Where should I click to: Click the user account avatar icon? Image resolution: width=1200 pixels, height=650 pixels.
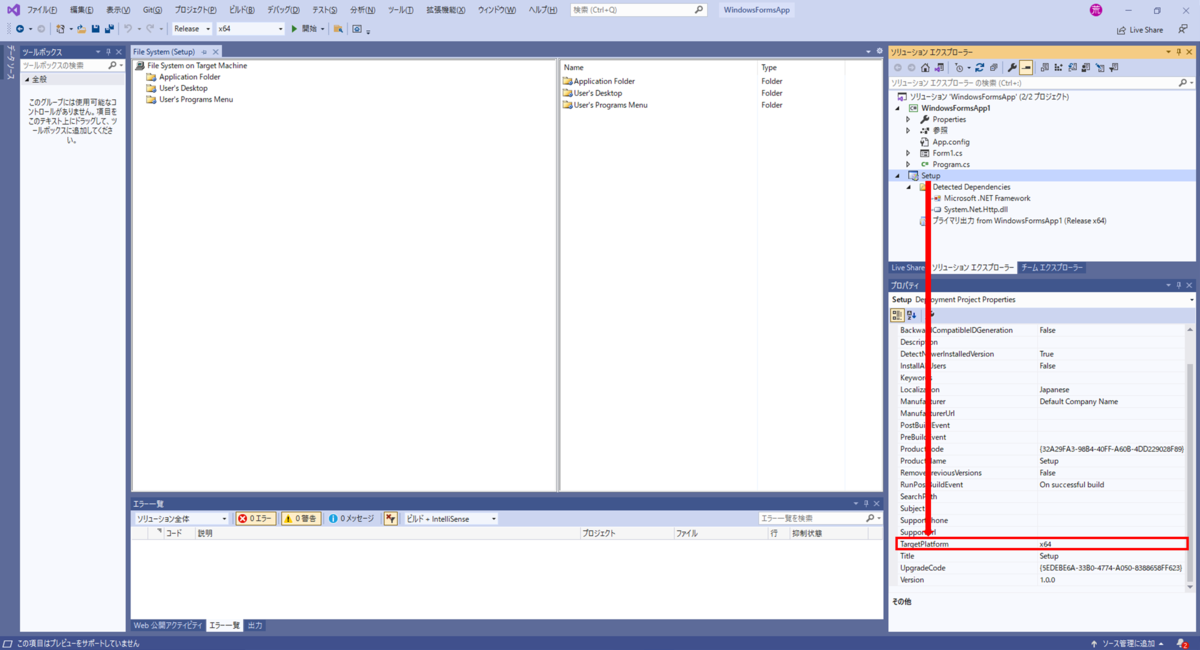pos(1096,10)
